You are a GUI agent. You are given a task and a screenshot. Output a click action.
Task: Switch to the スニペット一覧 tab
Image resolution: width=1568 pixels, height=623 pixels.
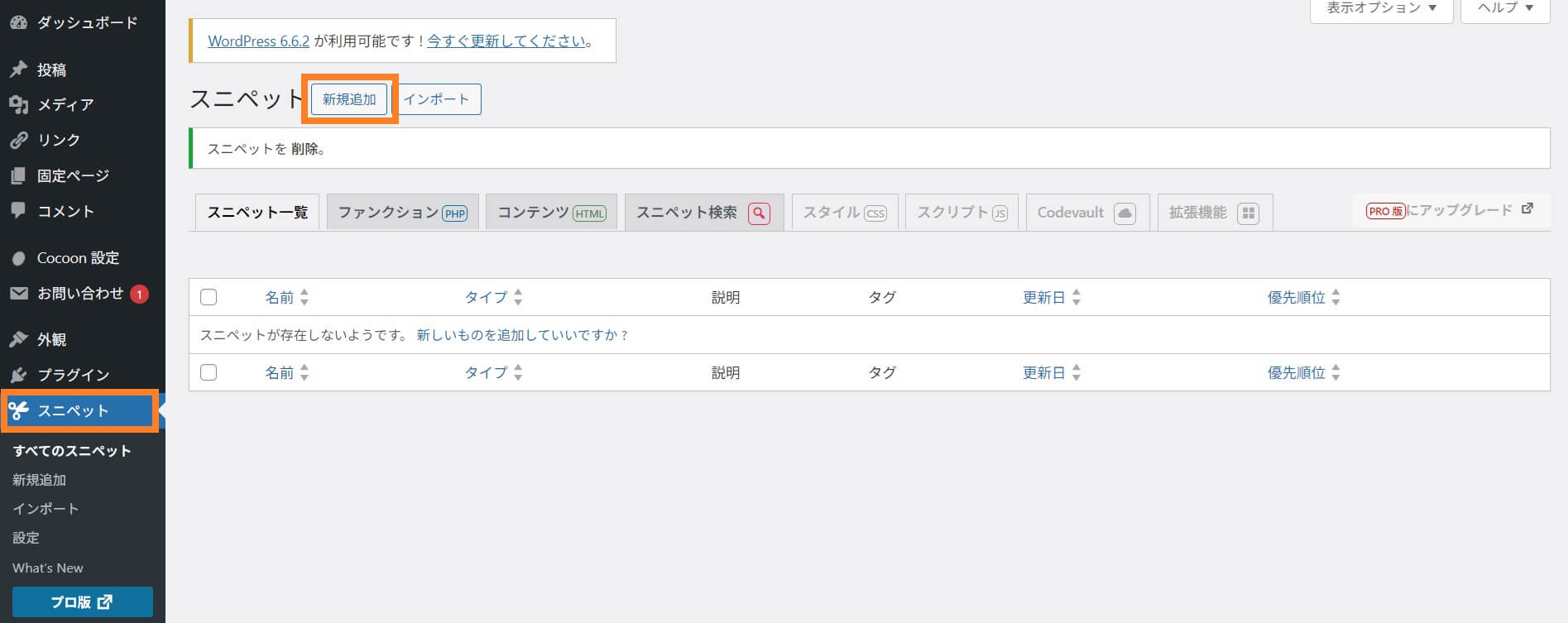point(257,213)
